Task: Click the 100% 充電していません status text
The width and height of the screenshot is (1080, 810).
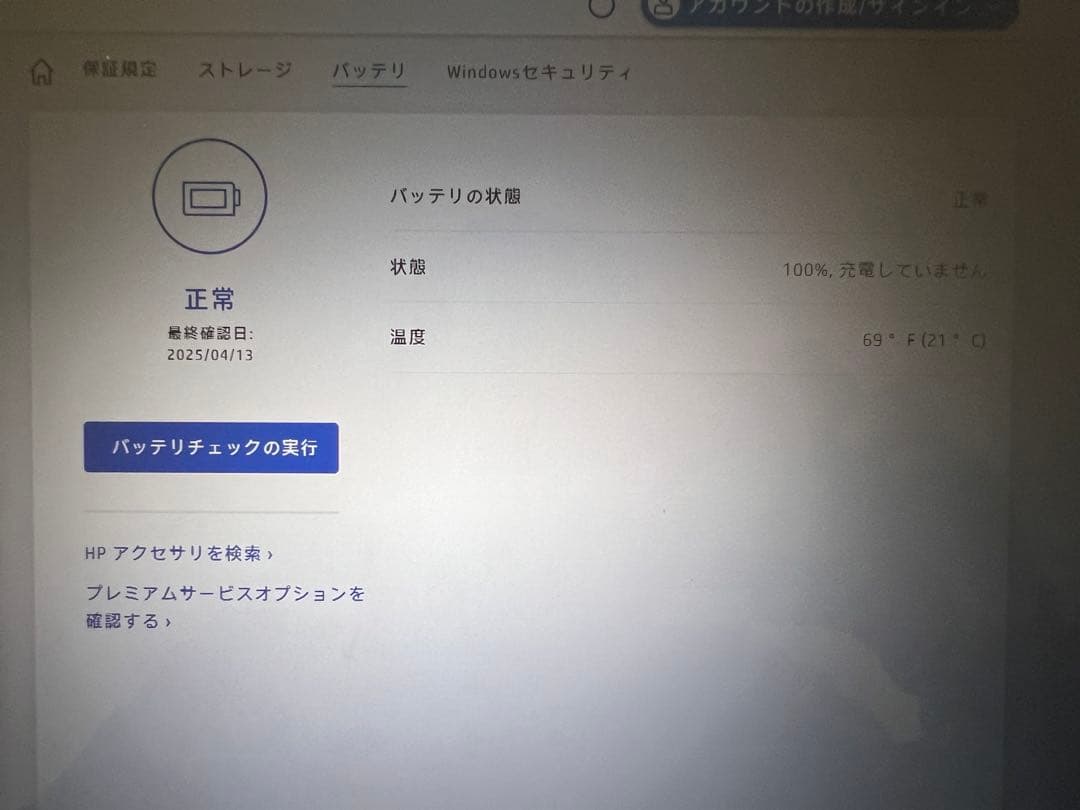Action: [884, 268]
